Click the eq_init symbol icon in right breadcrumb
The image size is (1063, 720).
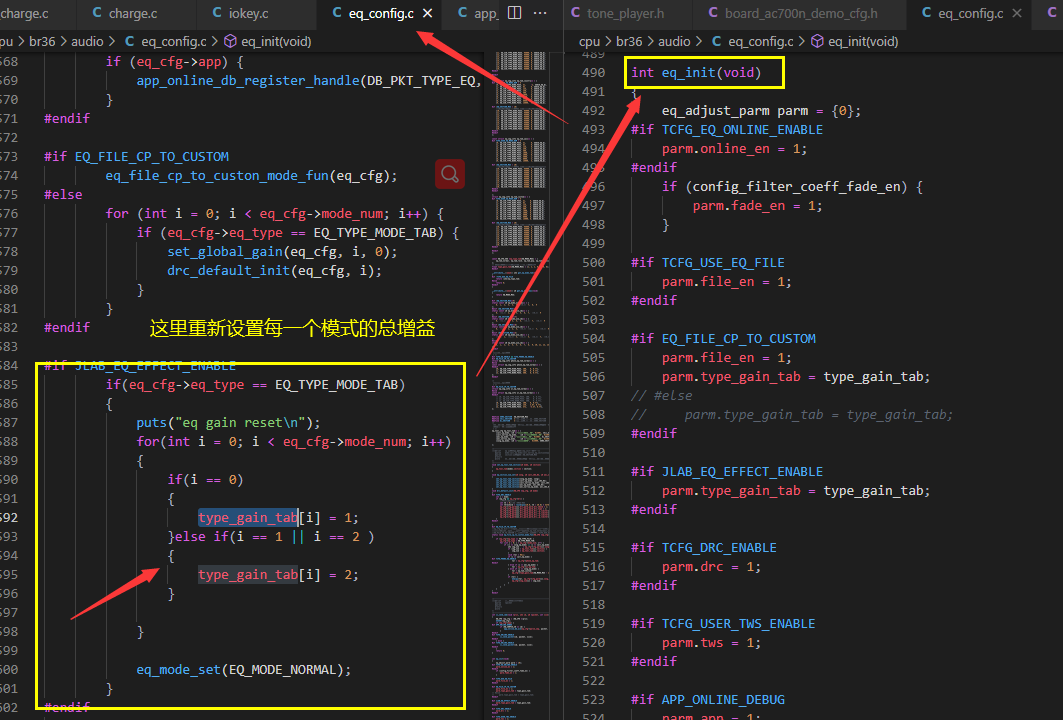(818, 41)
